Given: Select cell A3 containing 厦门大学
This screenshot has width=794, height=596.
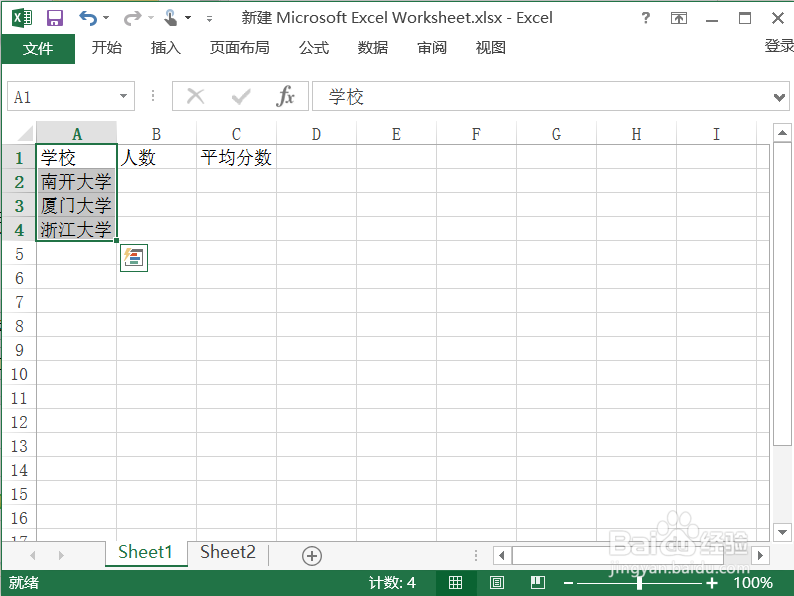Looking at the screenshot, I should click(x=76, y=205).
